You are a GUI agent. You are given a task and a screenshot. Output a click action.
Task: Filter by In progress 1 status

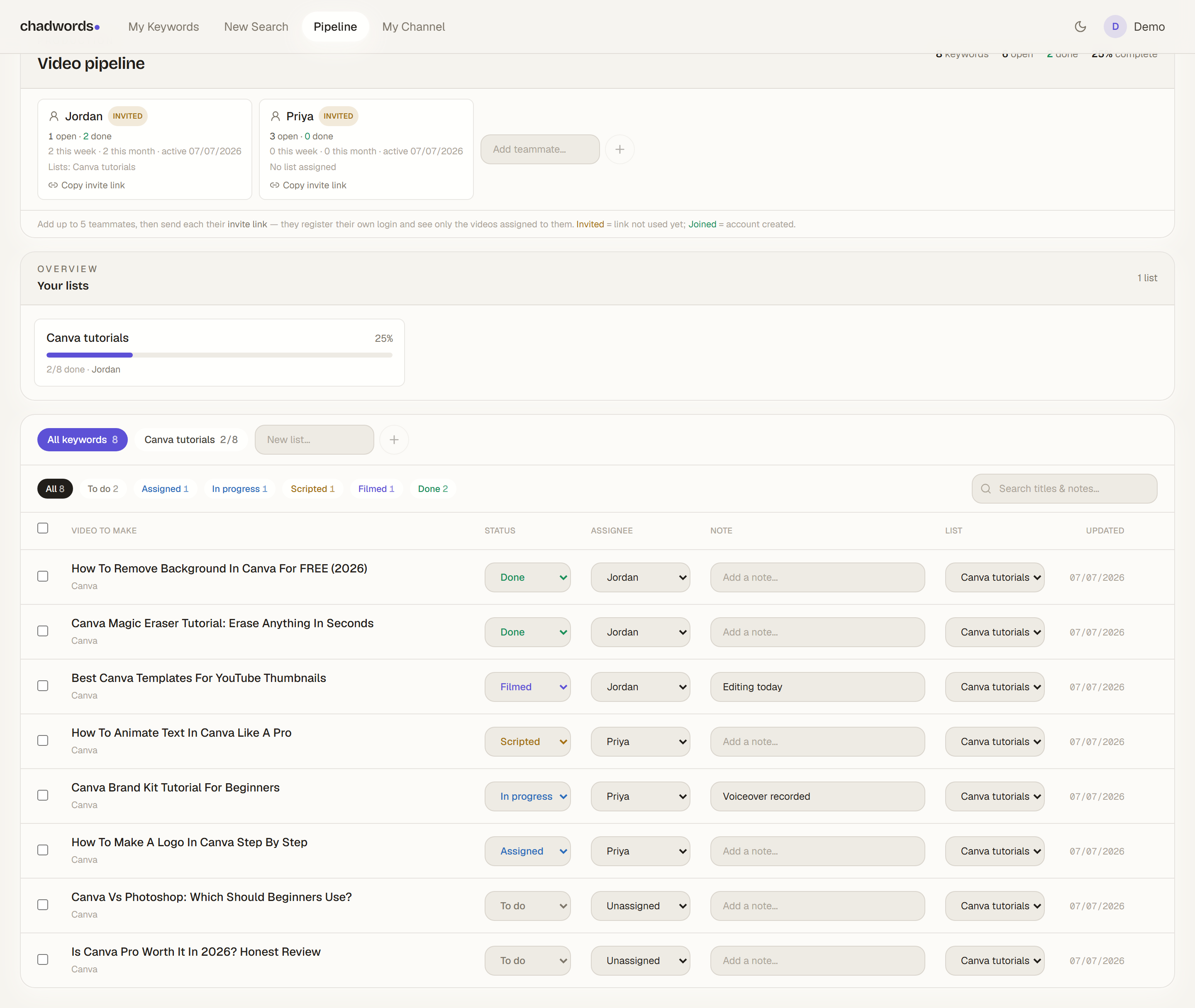239,489
